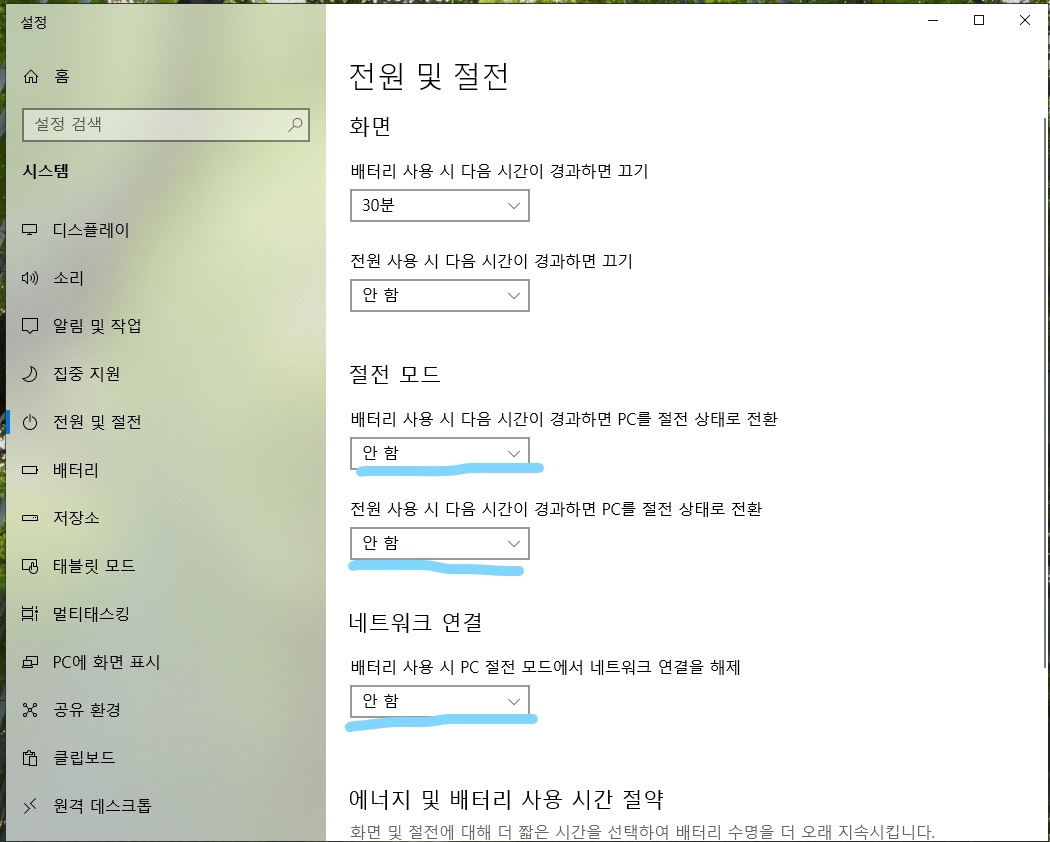Click the 시스템 sidebar heading
The height and width of the screenshot is (842, 1050).
pyautogui.click(x=46, y=171)
